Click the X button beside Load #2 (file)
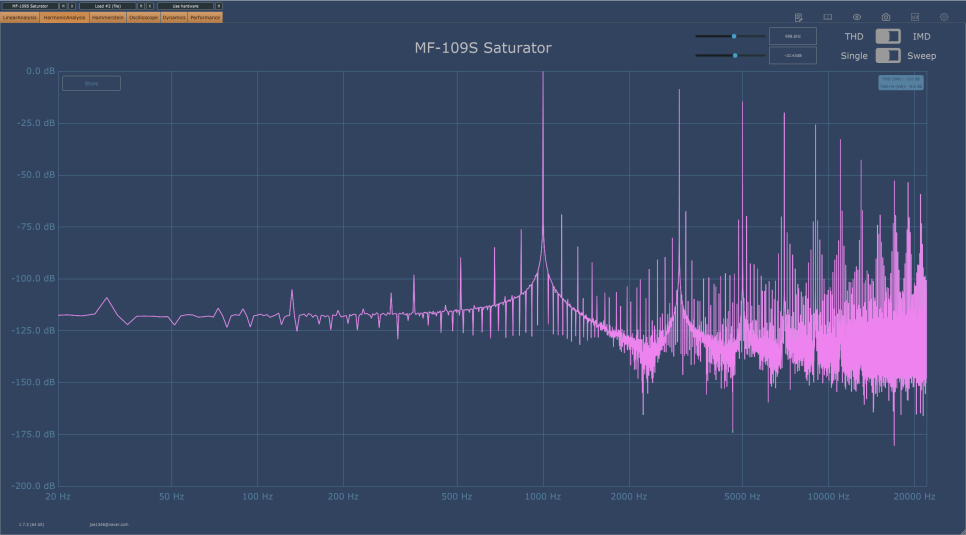Image resolution: width=966 pixels, height=535 pixels. (x=150, y=6)
